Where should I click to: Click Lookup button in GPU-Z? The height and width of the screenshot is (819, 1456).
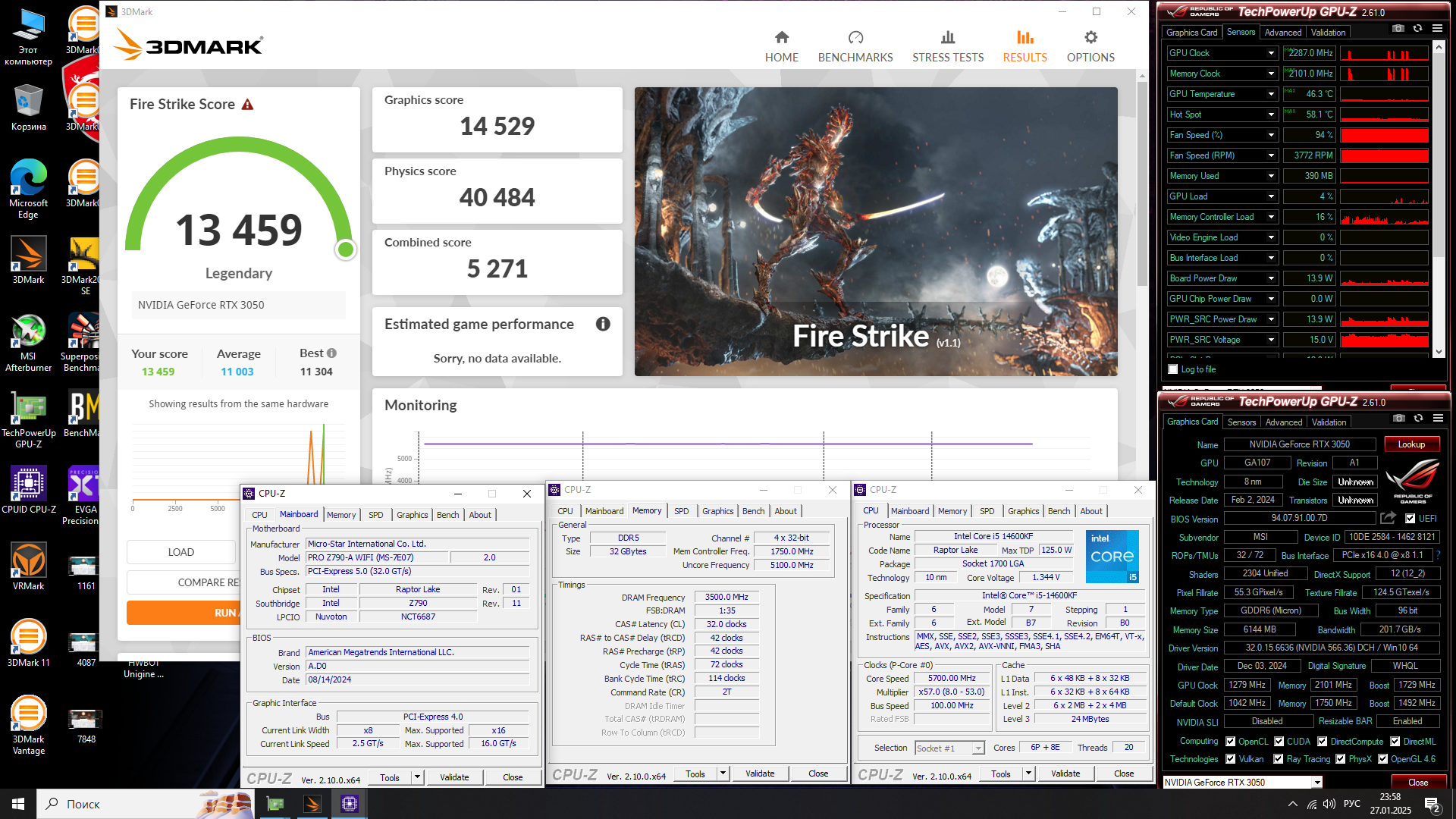pos(1411,444)
